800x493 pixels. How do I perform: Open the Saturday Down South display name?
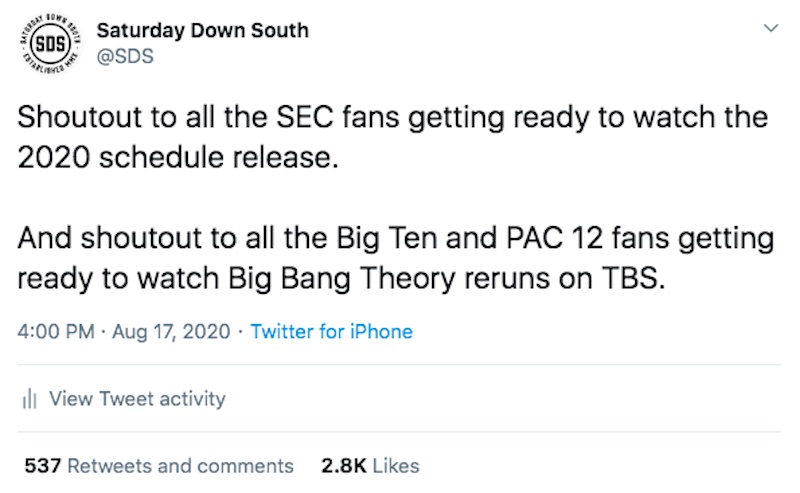point(203,31)
